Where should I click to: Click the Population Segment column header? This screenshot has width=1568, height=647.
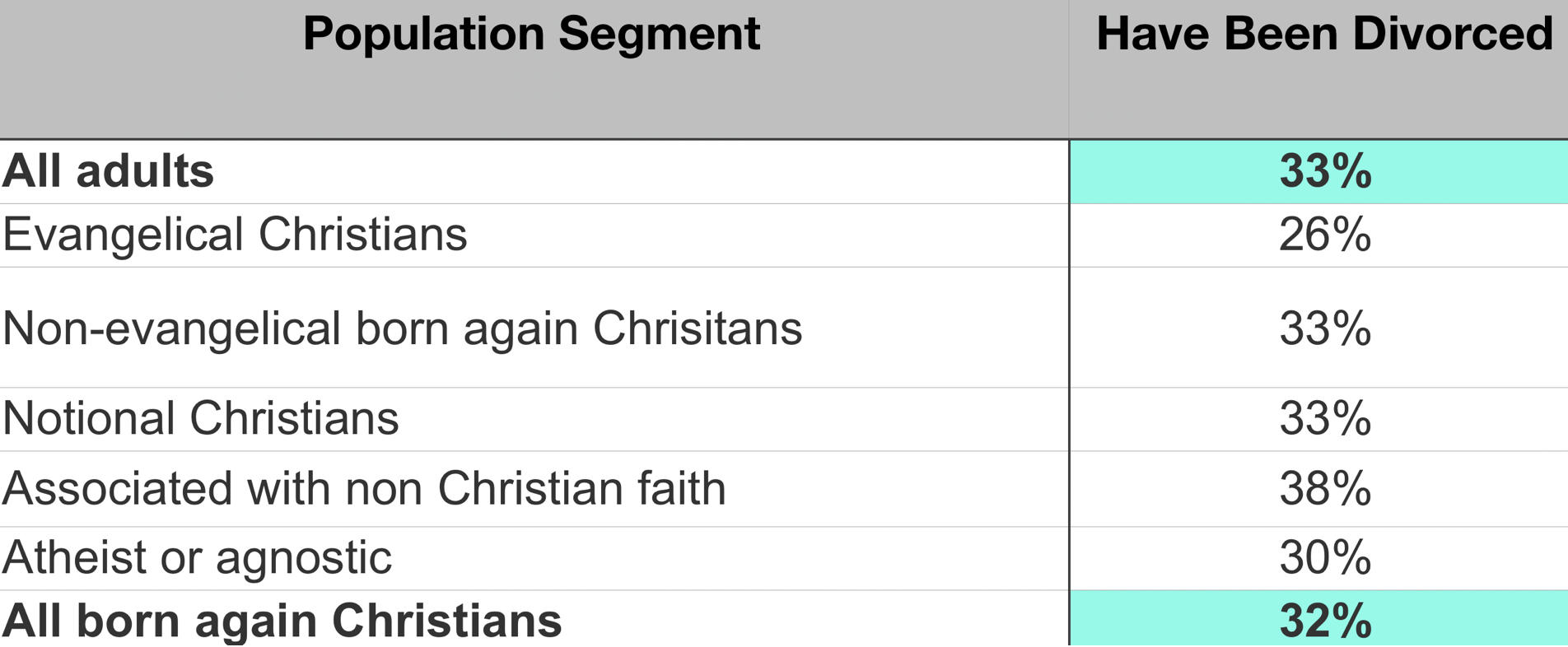coord(531,35)
